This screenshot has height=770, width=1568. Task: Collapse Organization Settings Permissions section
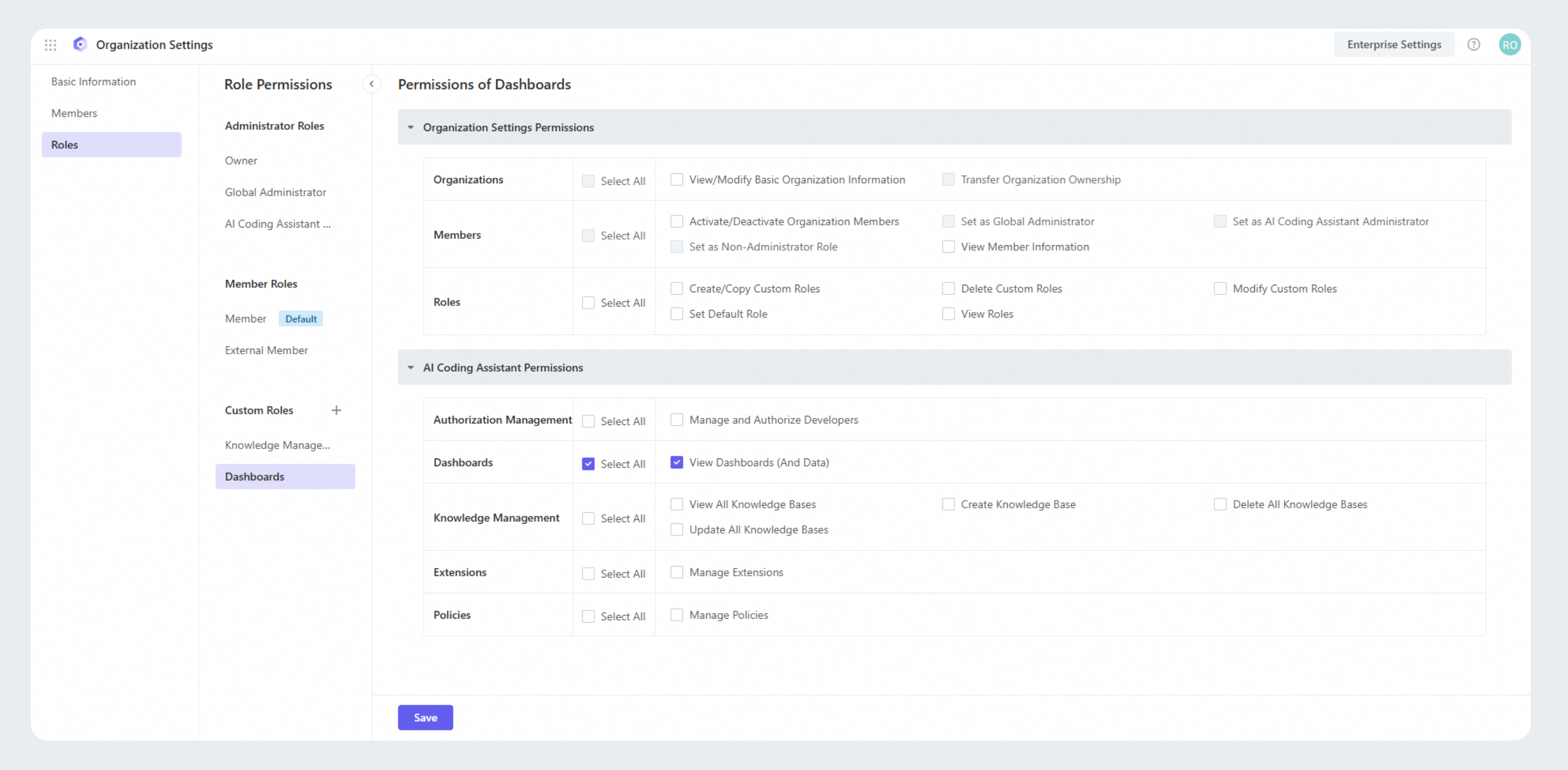pyautogui.click(x=411, y=127)
